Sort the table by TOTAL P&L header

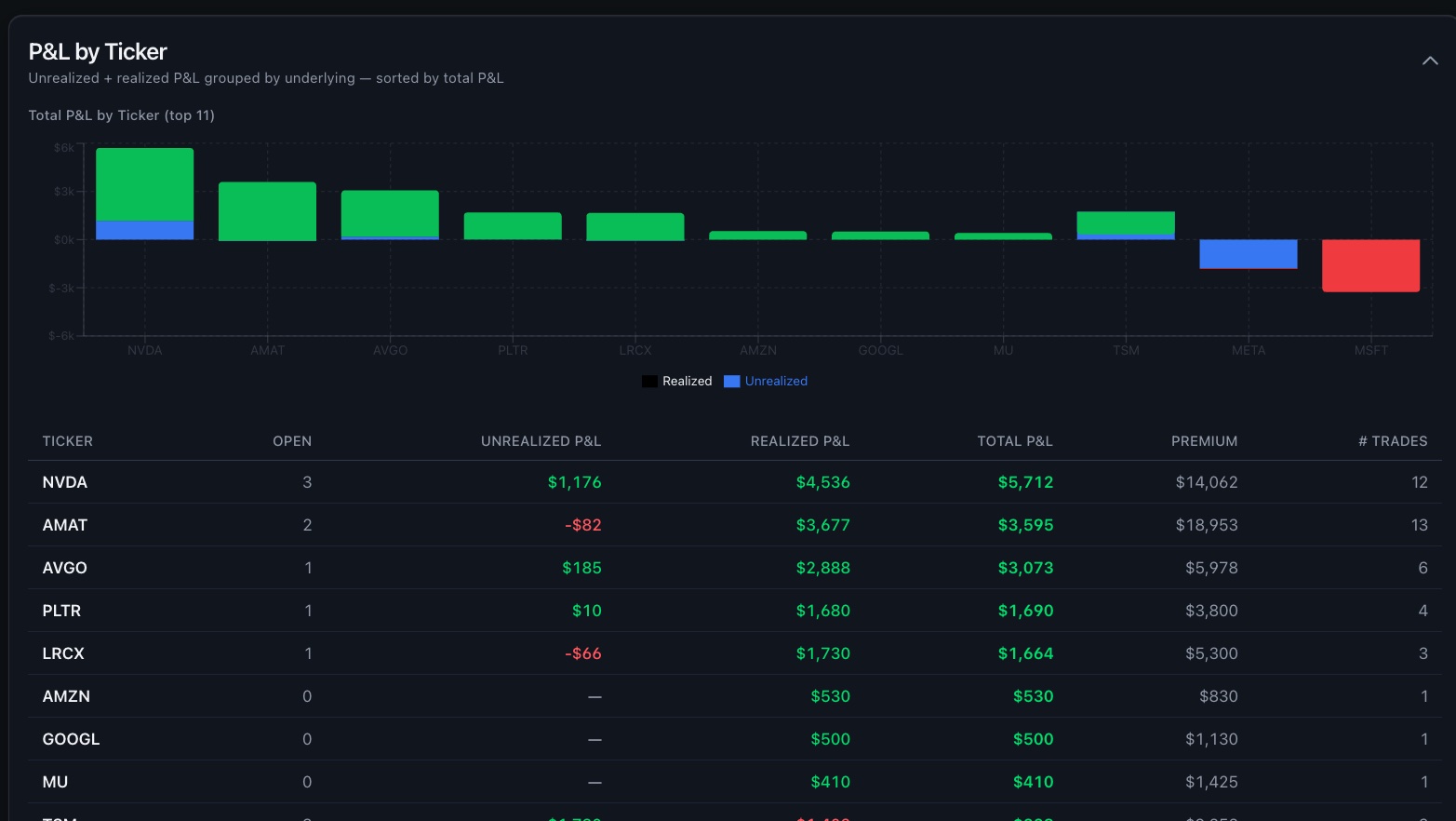click(1014, 440)
